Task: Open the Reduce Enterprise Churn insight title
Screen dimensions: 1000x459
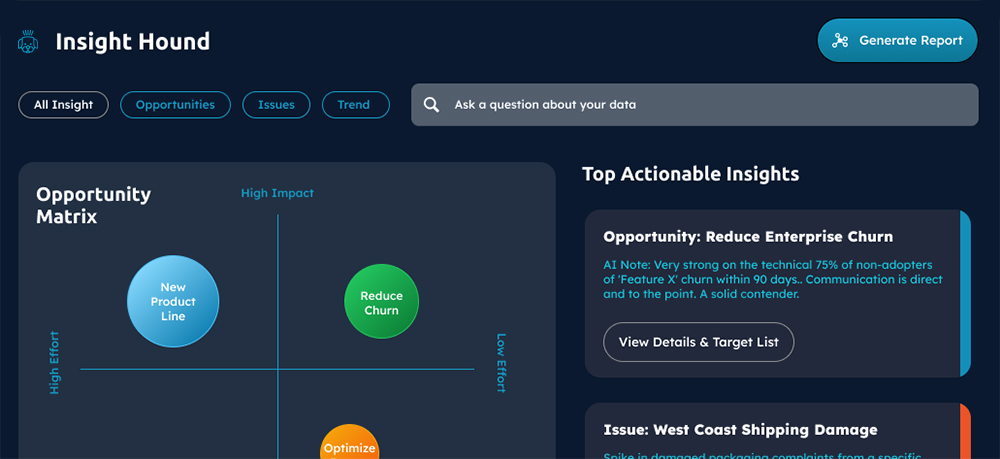Action: point(748,237)
